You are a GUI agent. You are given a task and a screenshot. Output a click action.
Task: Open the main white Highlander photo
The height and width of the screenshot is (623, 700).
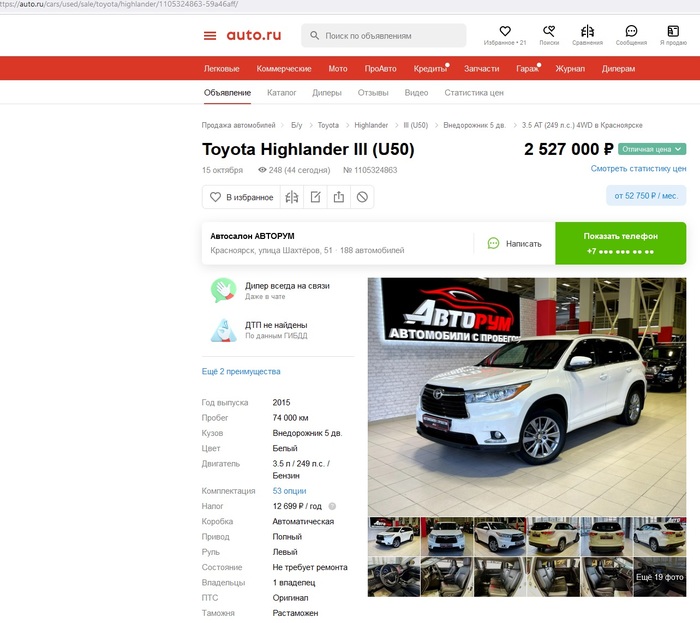click(x=527, y=397)
